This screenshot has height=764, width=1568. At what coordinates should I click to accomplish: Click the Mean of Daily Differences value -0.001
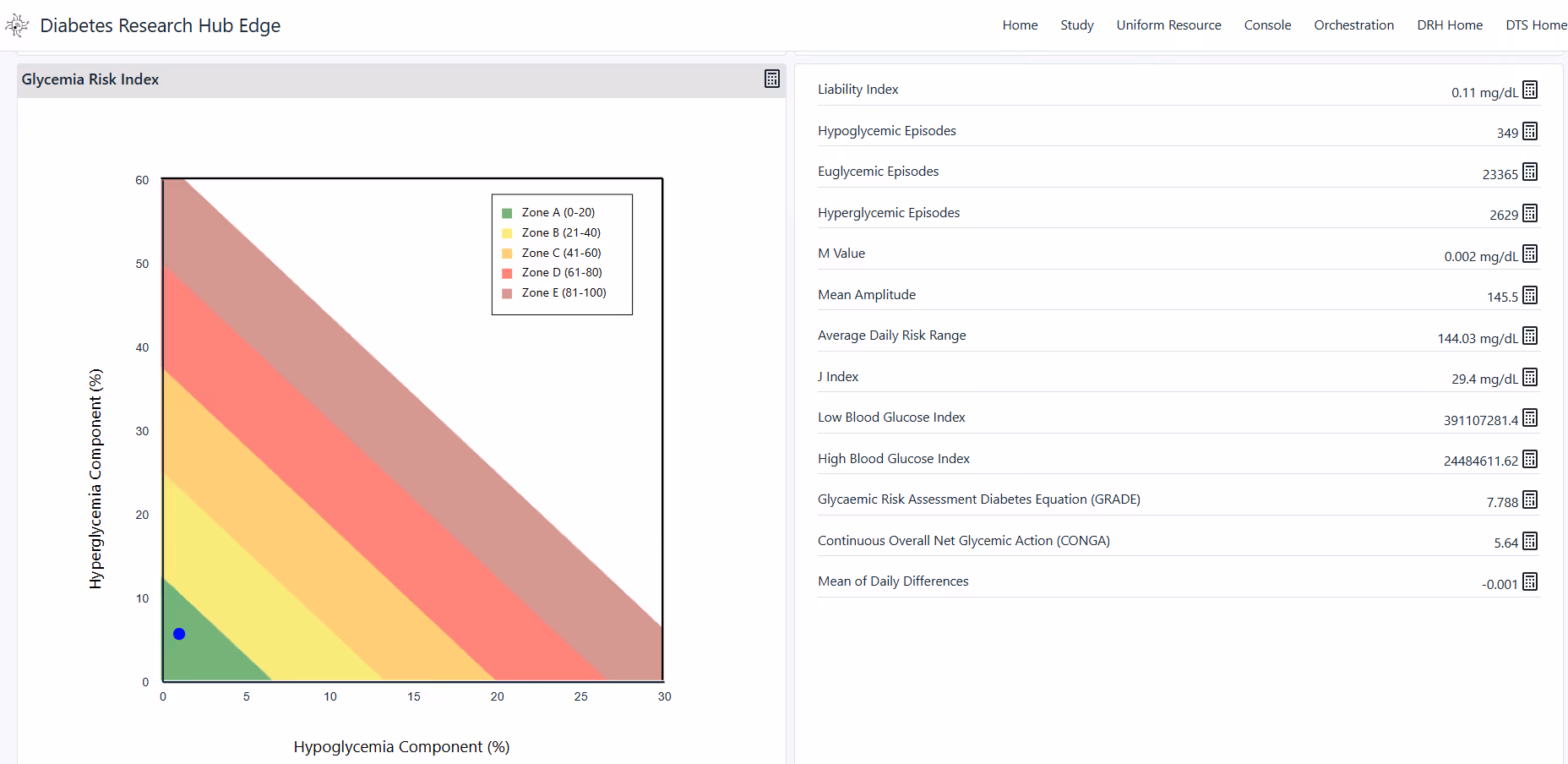click(x=1500, y=585)
